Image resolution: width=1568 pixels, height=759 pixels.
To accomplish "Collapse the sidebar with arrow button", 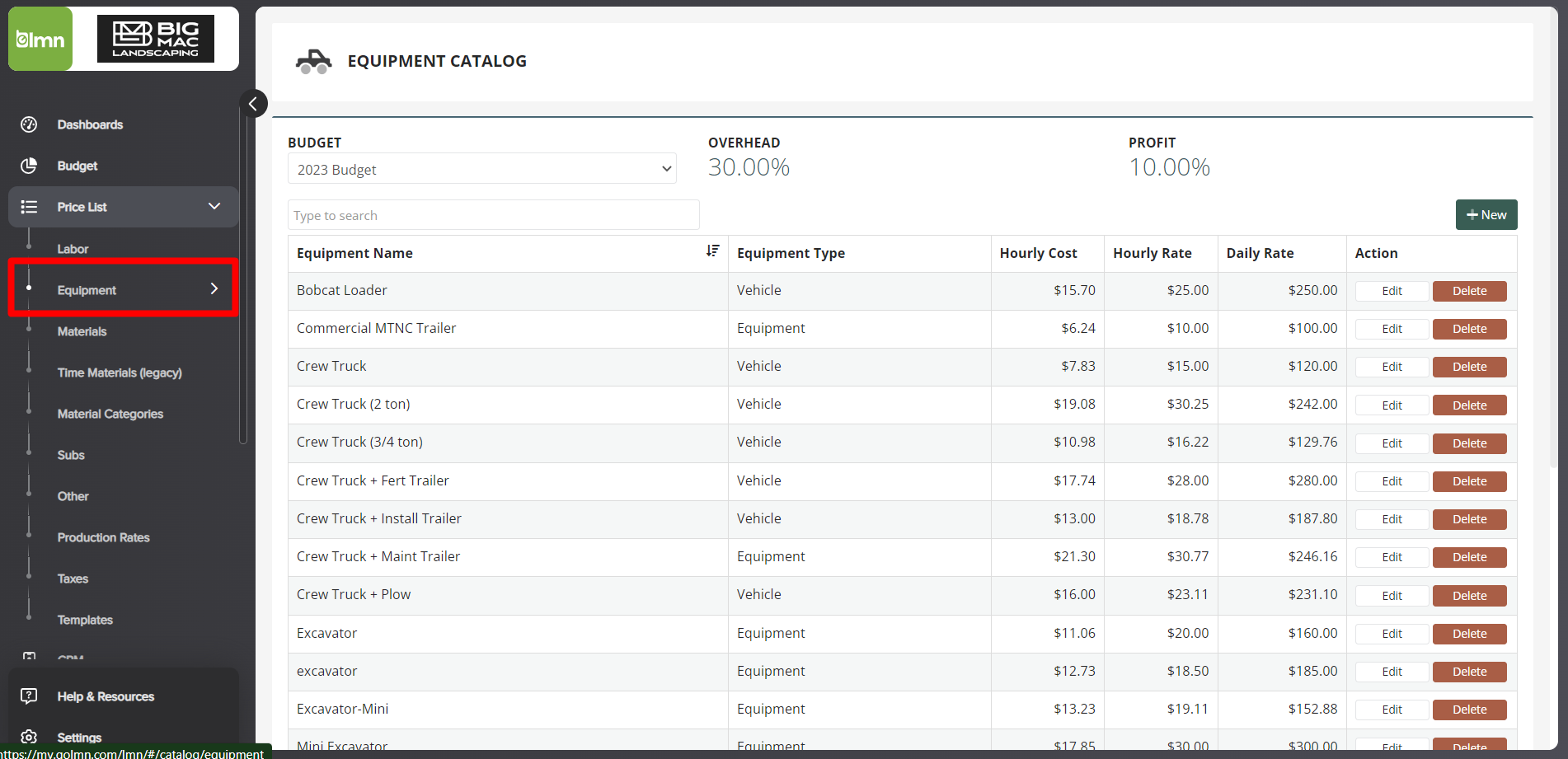I will [x=253, y=103].
